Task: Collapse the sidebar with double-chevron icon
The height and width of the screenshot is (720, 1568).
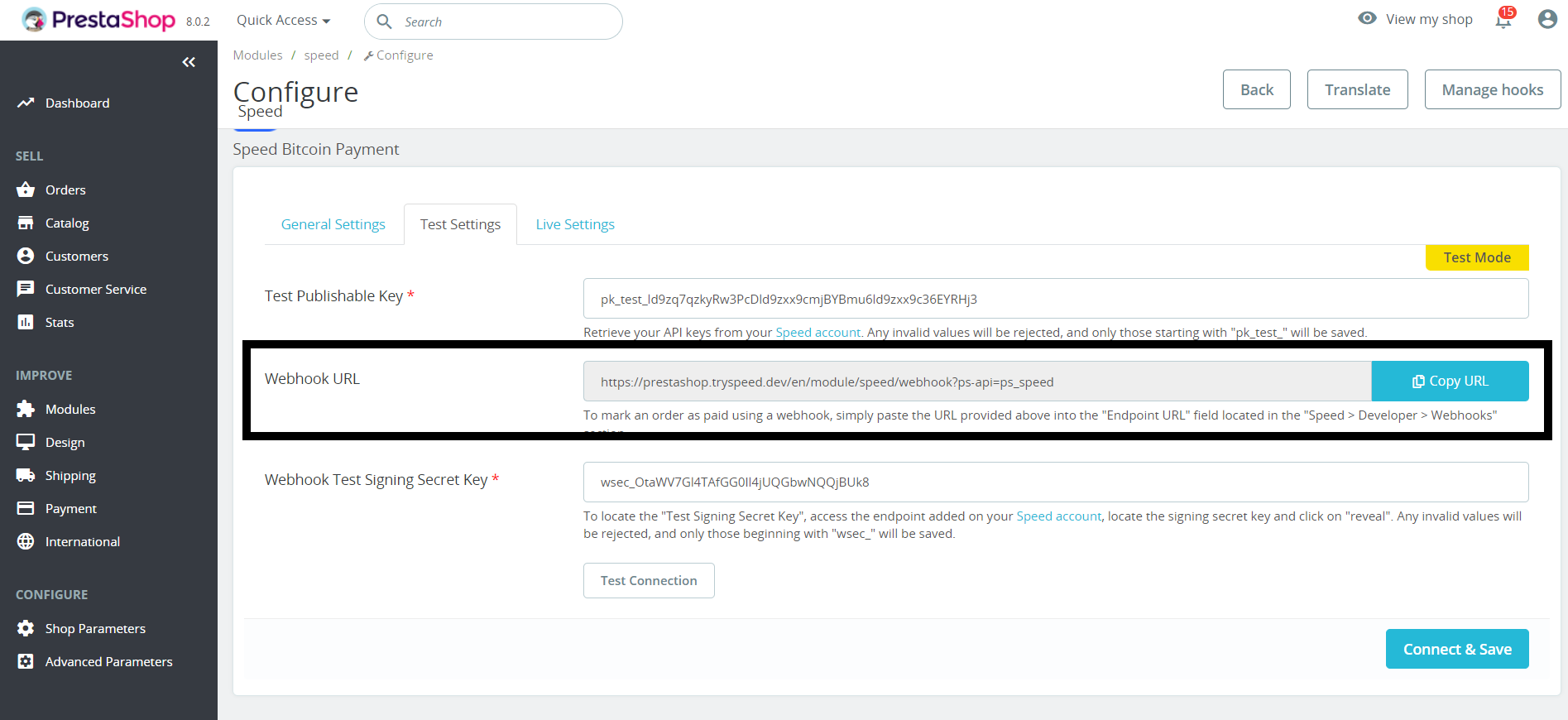Action: (189, 62)
